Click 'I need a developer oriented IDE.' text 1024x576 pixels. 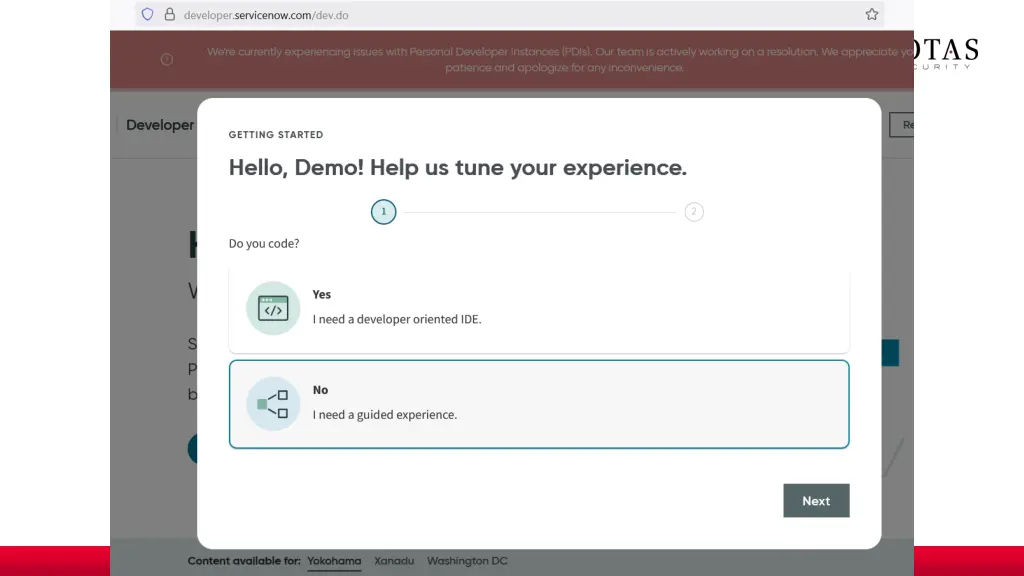pos(396,319)
